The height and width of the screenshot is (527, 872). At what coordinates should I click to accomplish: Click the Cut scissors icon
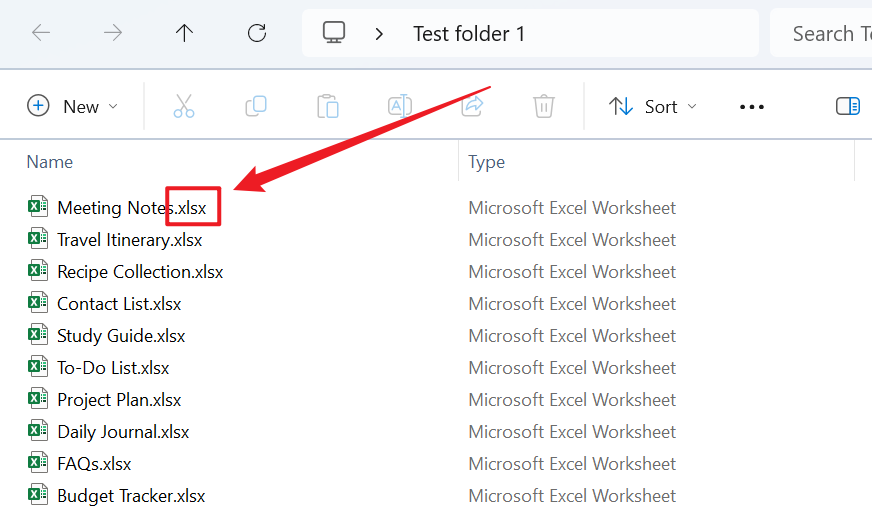[x=184, y=106]
